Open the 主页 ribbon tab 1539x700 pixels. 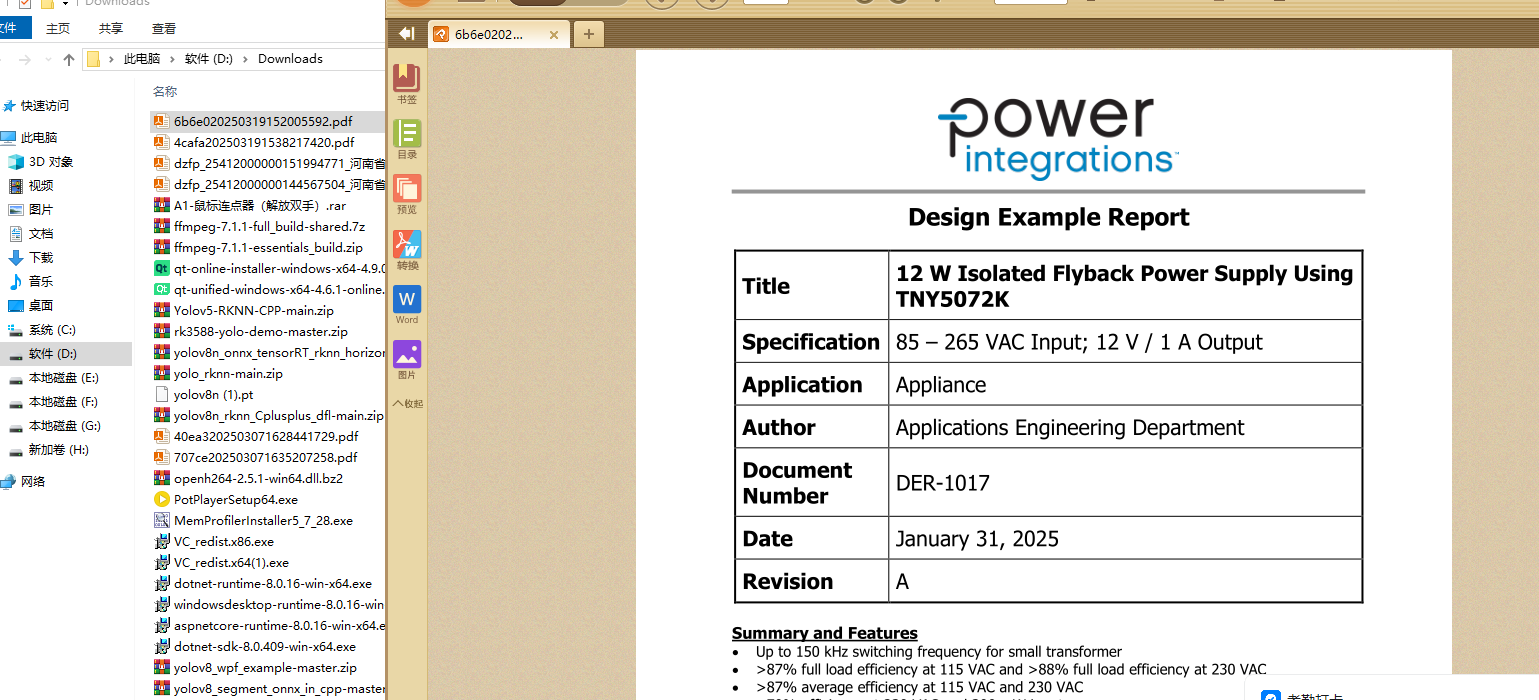tap(58, 29)
